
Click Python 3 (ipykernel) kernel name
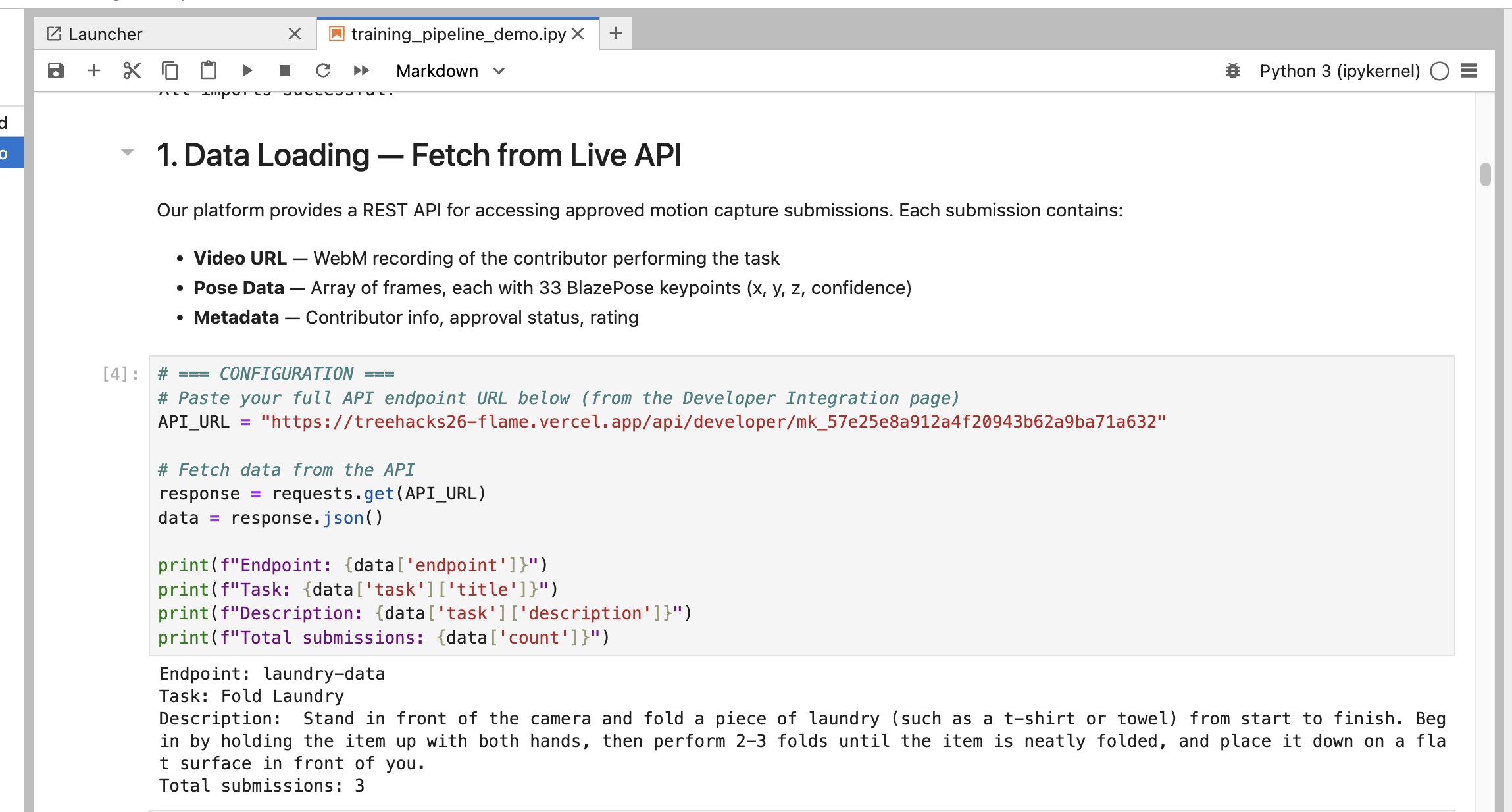click(1340, 71)
